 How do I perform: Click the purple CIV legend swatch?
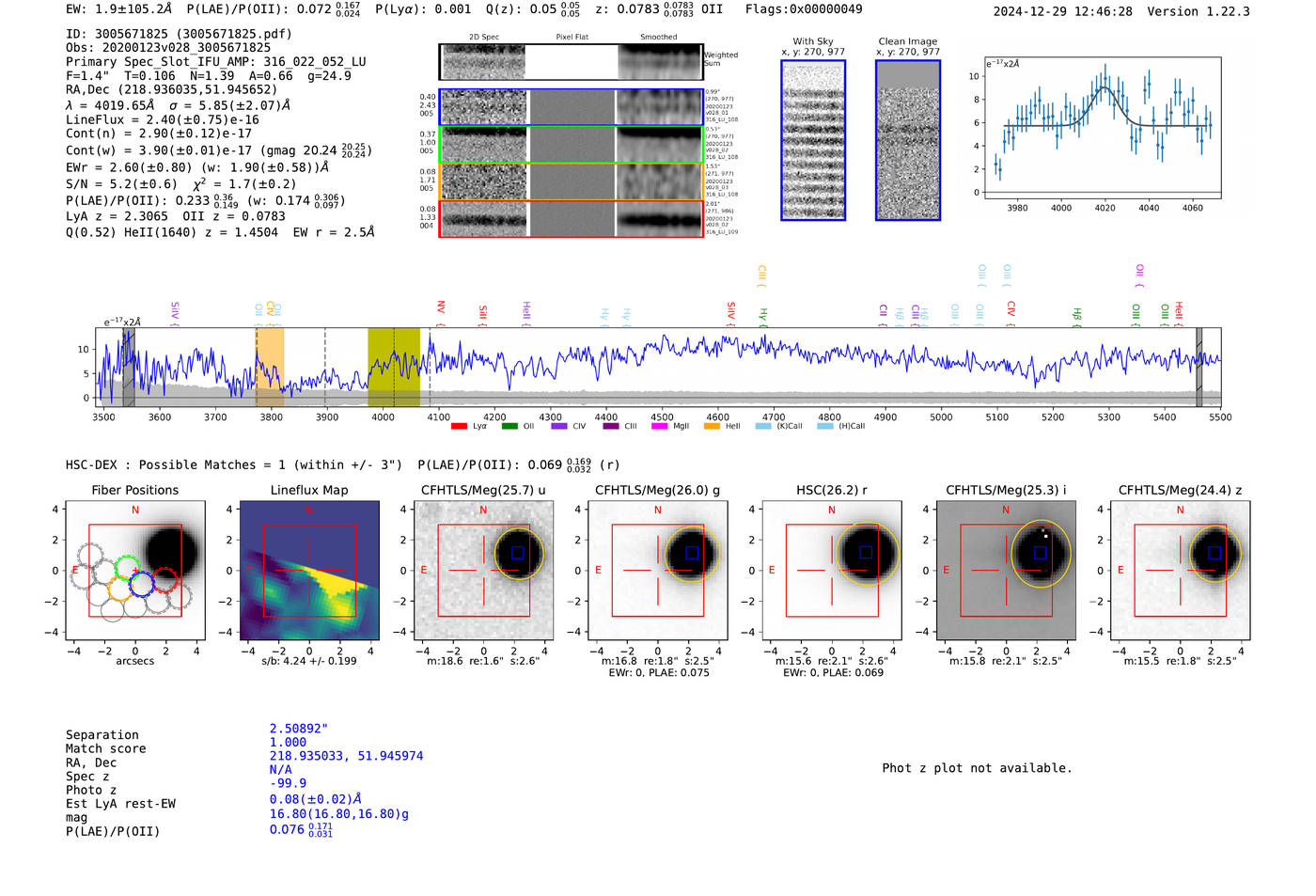tap(559, 427)
